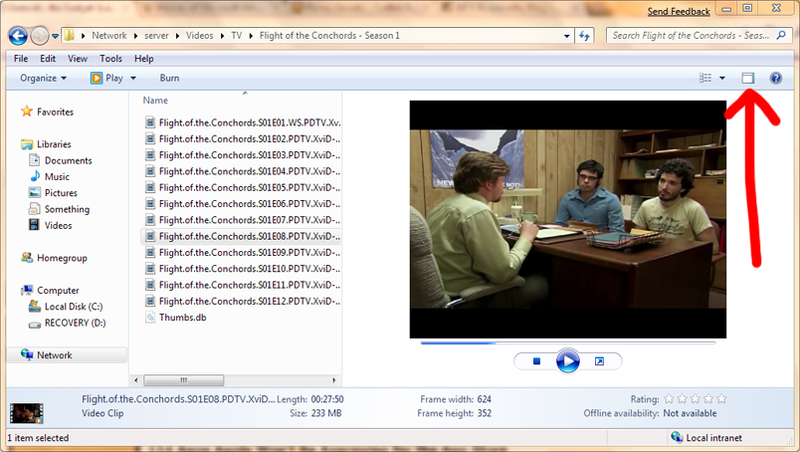Viewport: 800px width, 452px height.
Task: Open the Organize dropdown
Action: (x=43, y=78)
